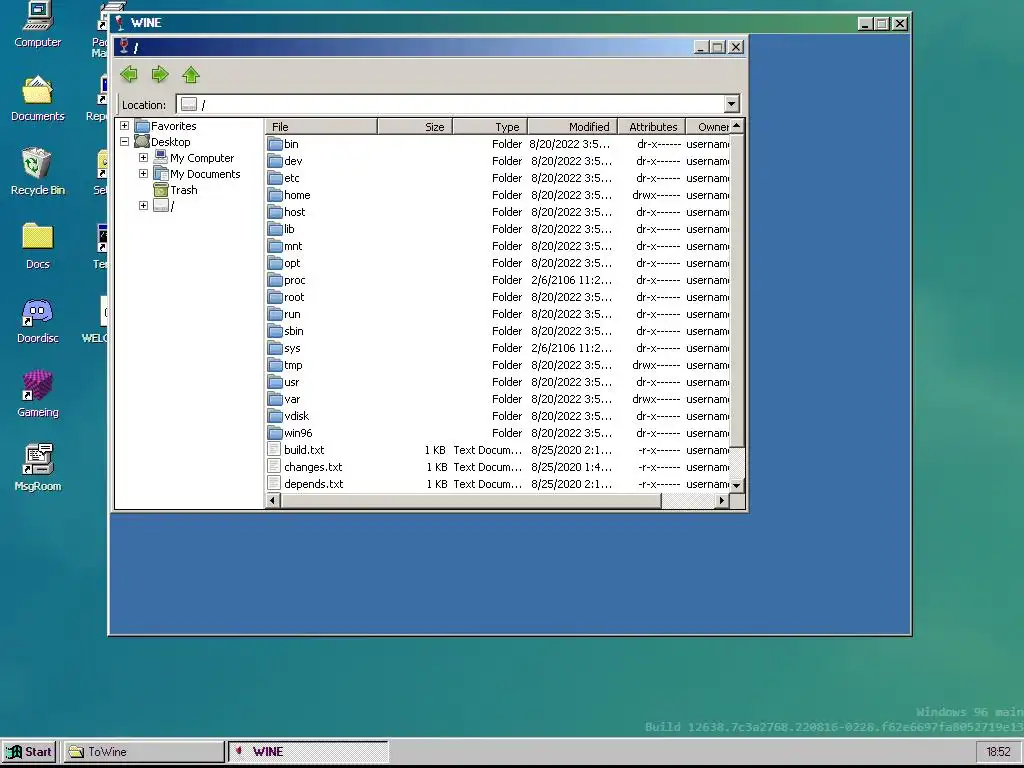The height and width of the screenshot is (768, 1024).
Task: Select My Documents in the folder tree
Action: pyautogui.click(x=205, y=174)
